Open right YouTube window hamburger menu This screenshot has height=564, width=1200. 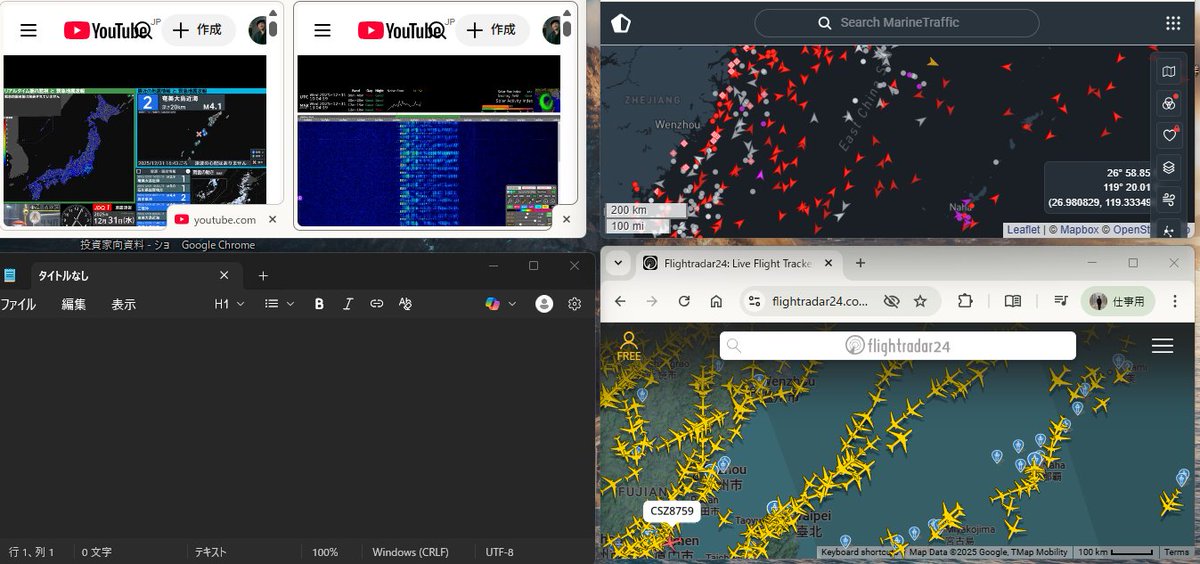point(322,30)
